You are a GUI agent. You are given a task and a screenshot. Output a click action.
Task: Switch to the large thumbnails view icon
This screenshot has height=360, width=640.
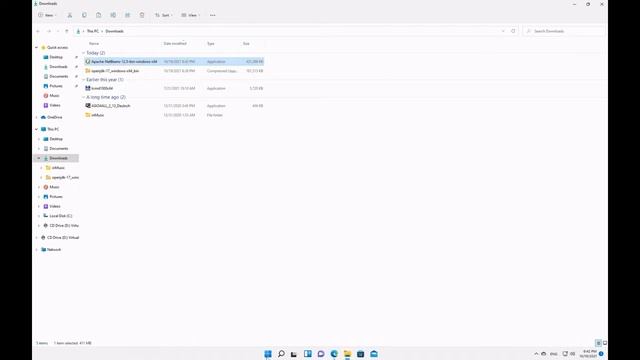point(604,343)
